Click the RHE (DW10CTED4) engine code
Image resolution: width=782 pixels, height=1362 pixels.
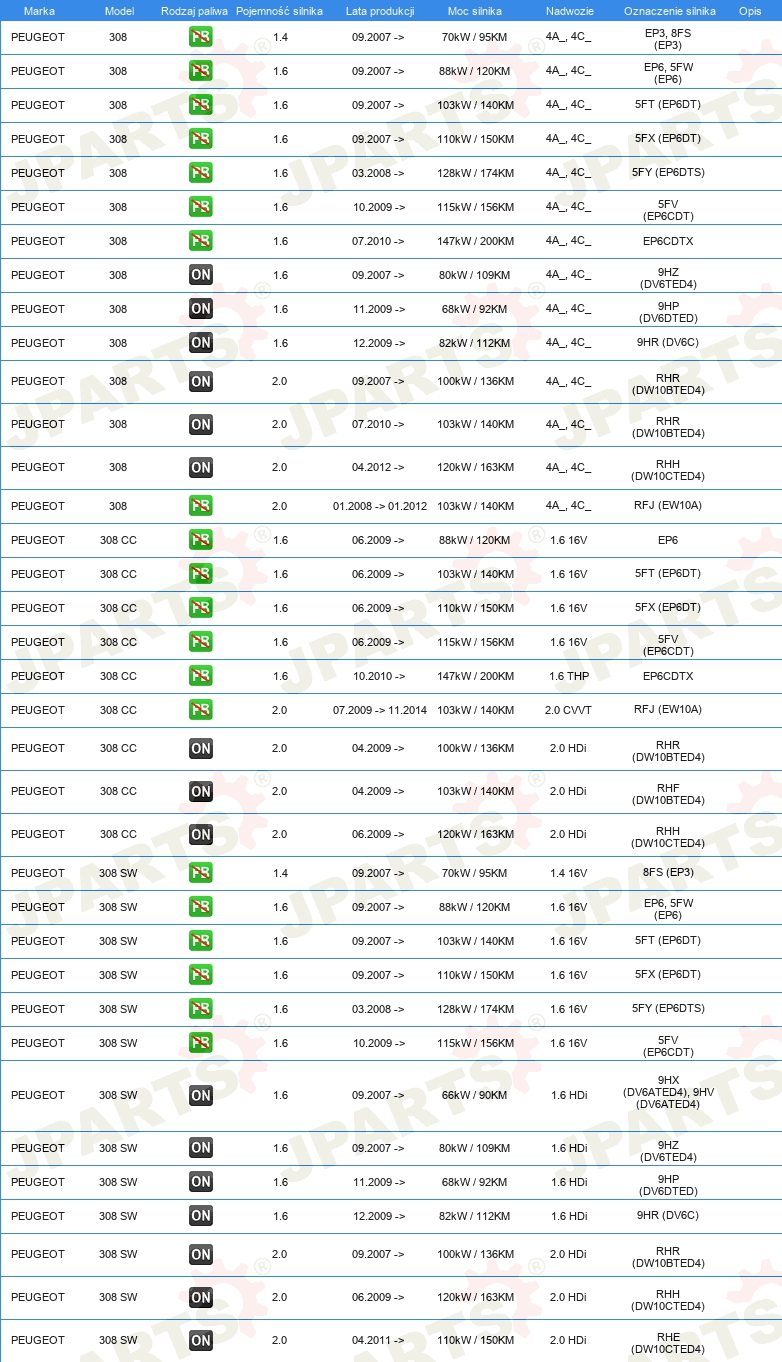(x=668, y=1344)
